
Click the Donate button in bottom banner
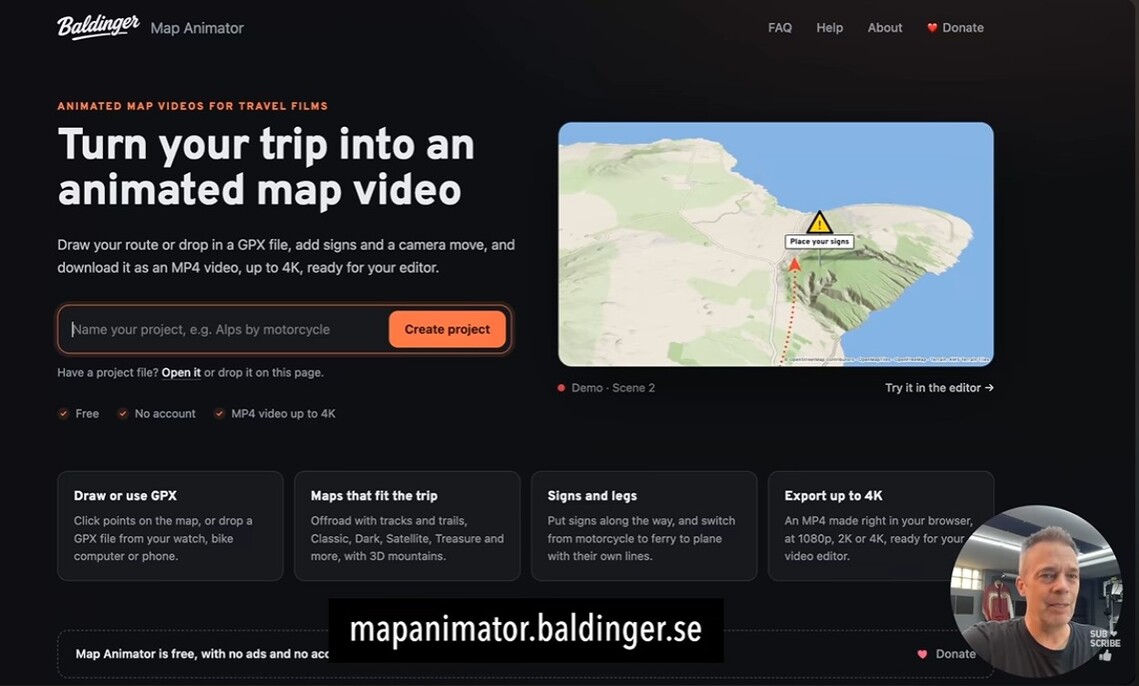pyautogui.click(x=947, y=654)
